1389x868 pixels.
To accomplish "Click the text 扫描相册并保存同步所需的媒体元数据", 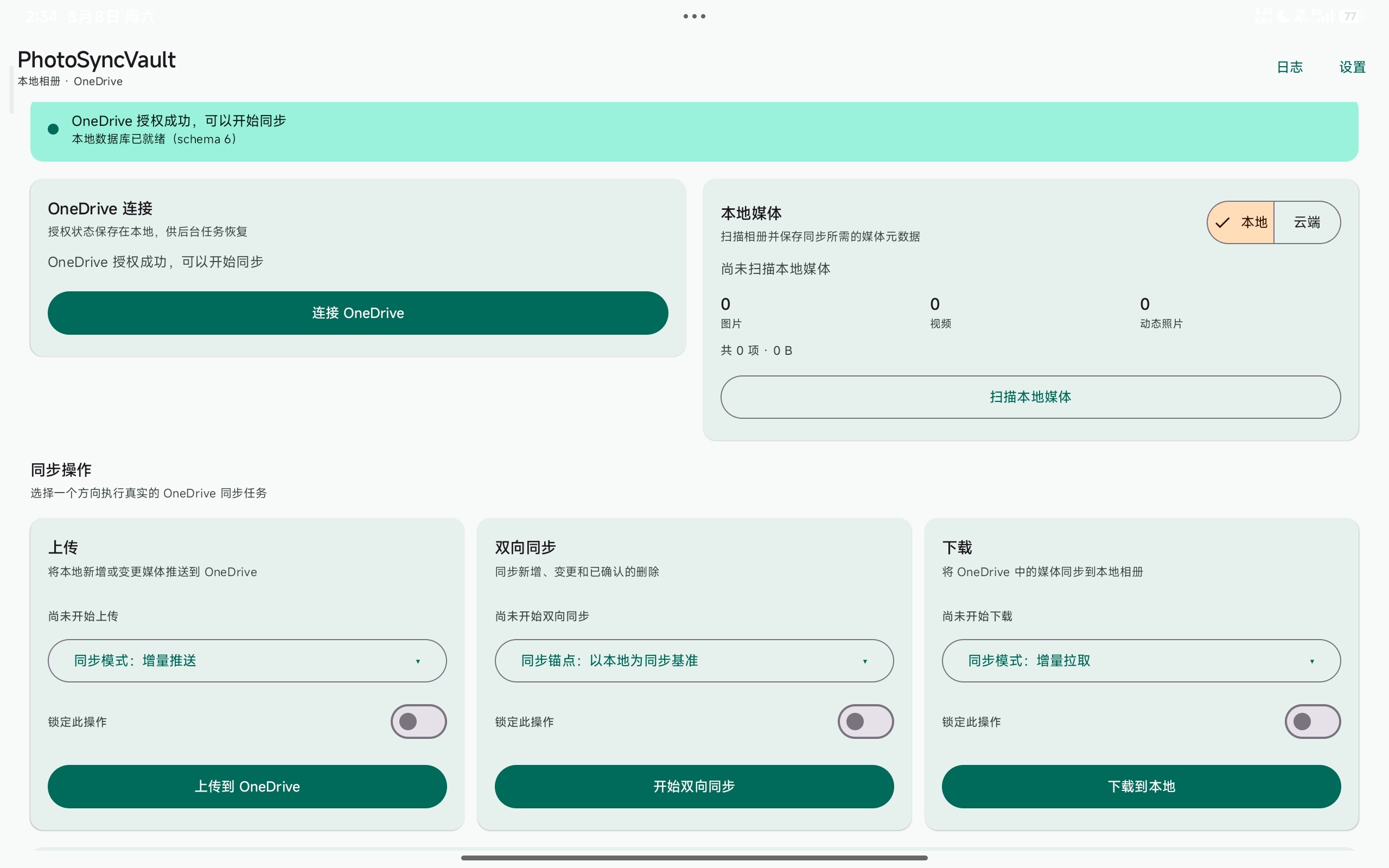I will click(821, 237).
